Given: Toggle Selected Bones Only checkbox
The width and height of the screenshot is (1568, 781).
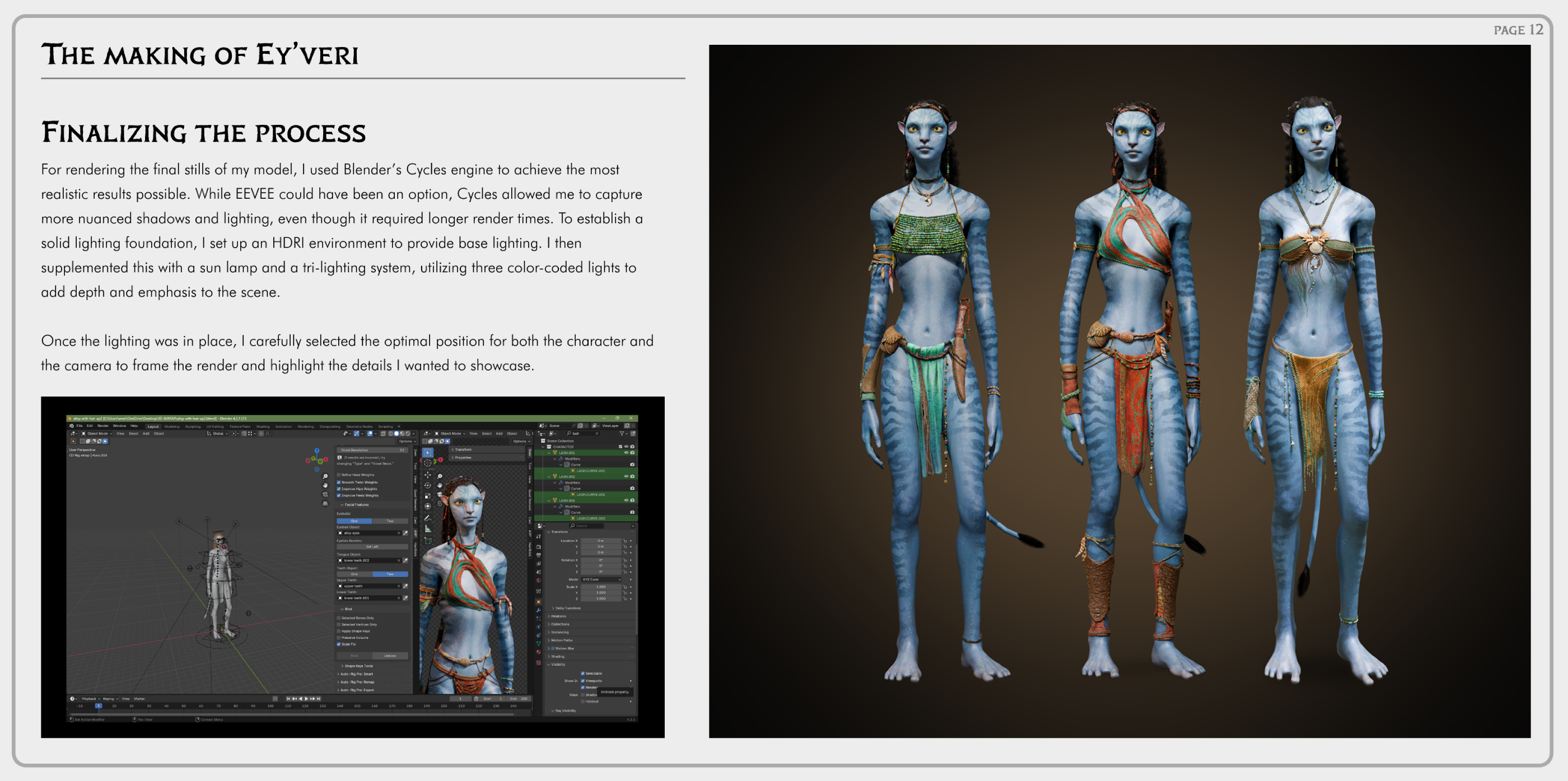Looking at the screenshot, I should (x=339, y=619).
